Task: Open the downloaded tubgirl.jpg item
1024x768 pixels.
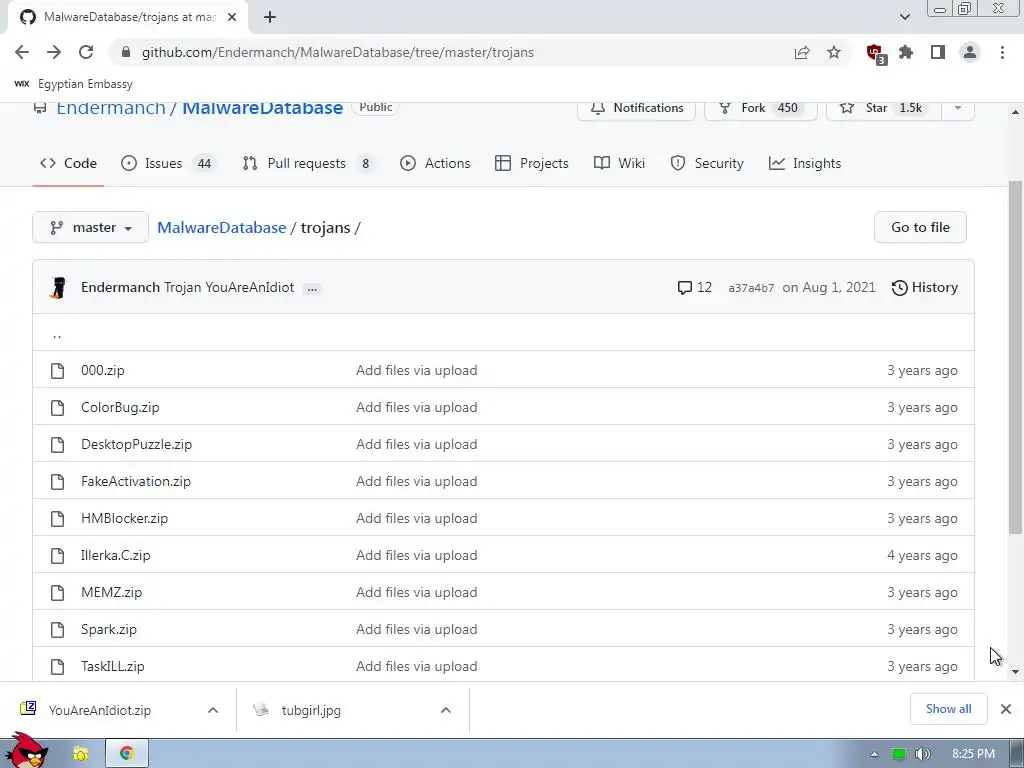Action: click(311, 711)
